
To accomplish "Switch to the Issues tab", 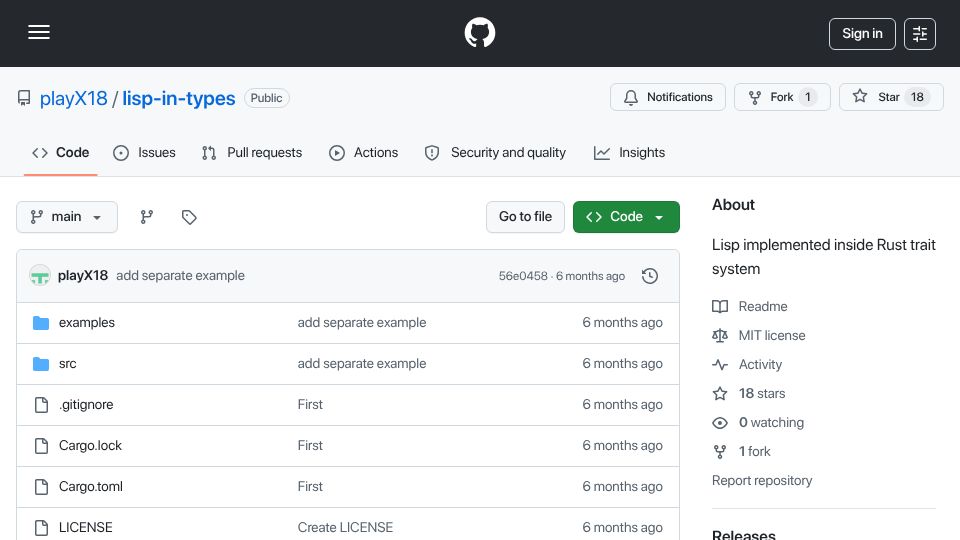I will pos(144,152).
